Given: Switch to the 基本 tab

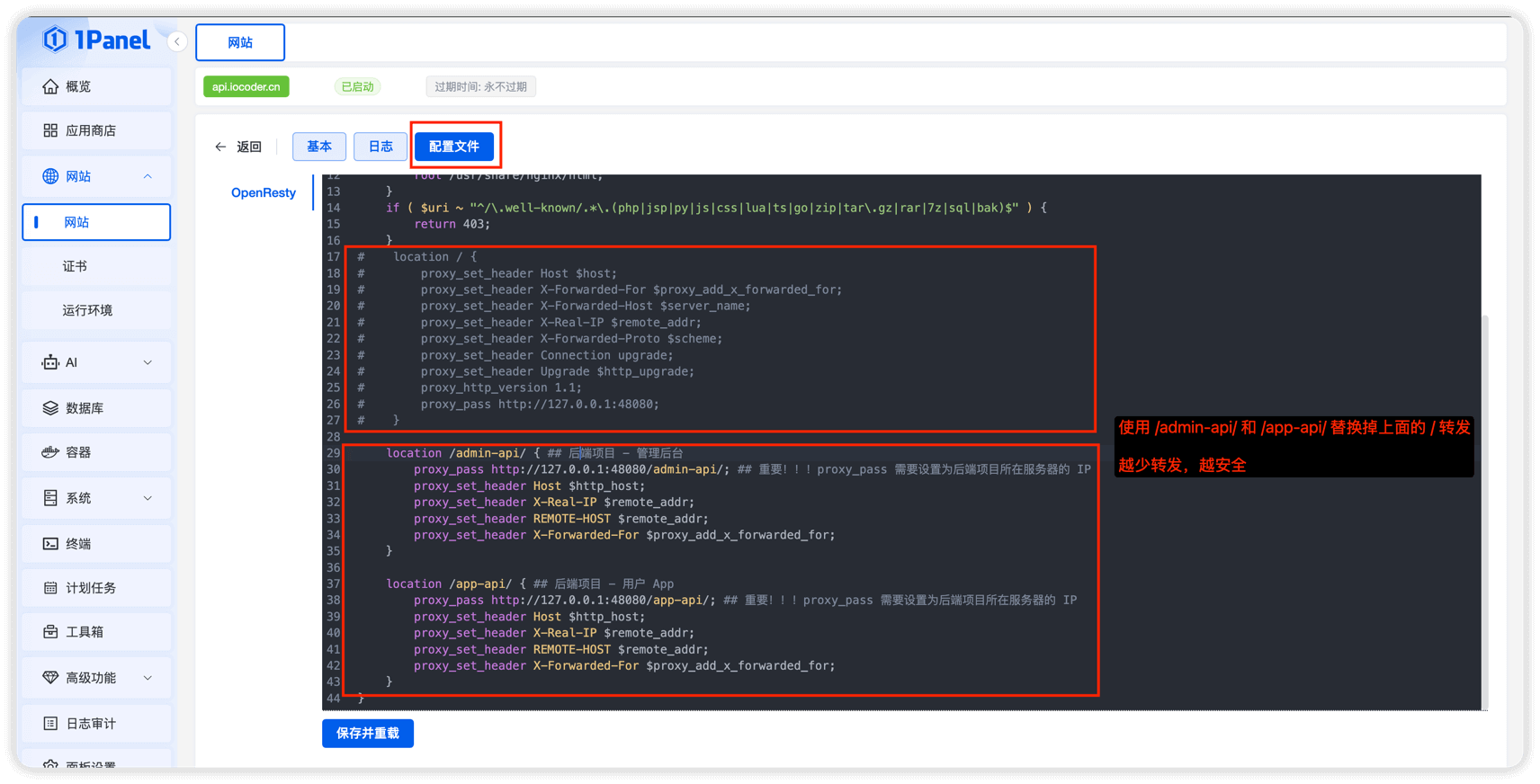Looking at the screenshot, I should click(x=319, y=147).
